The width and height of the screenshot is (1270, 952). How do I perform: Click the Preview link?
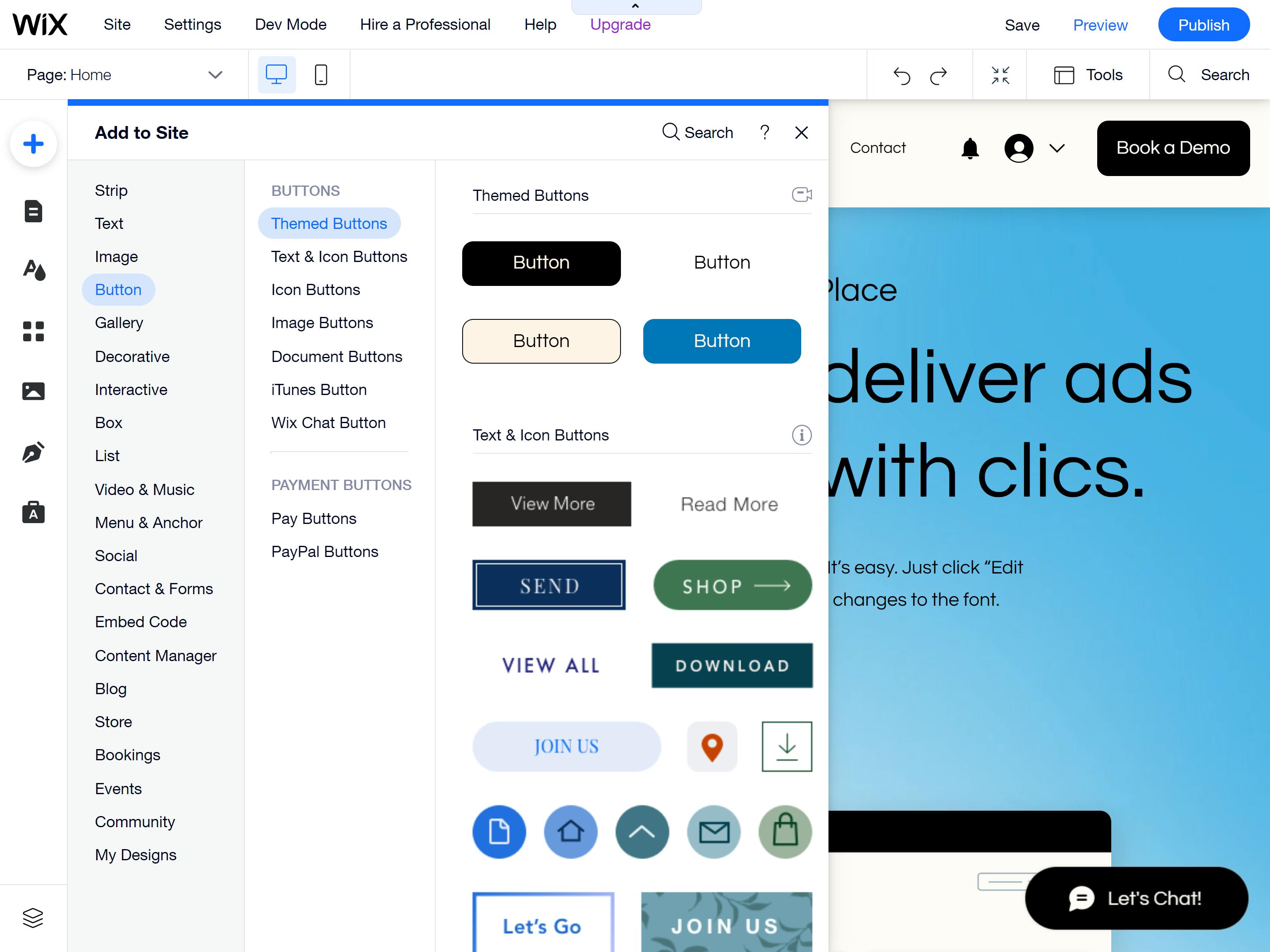[1100, 25]
